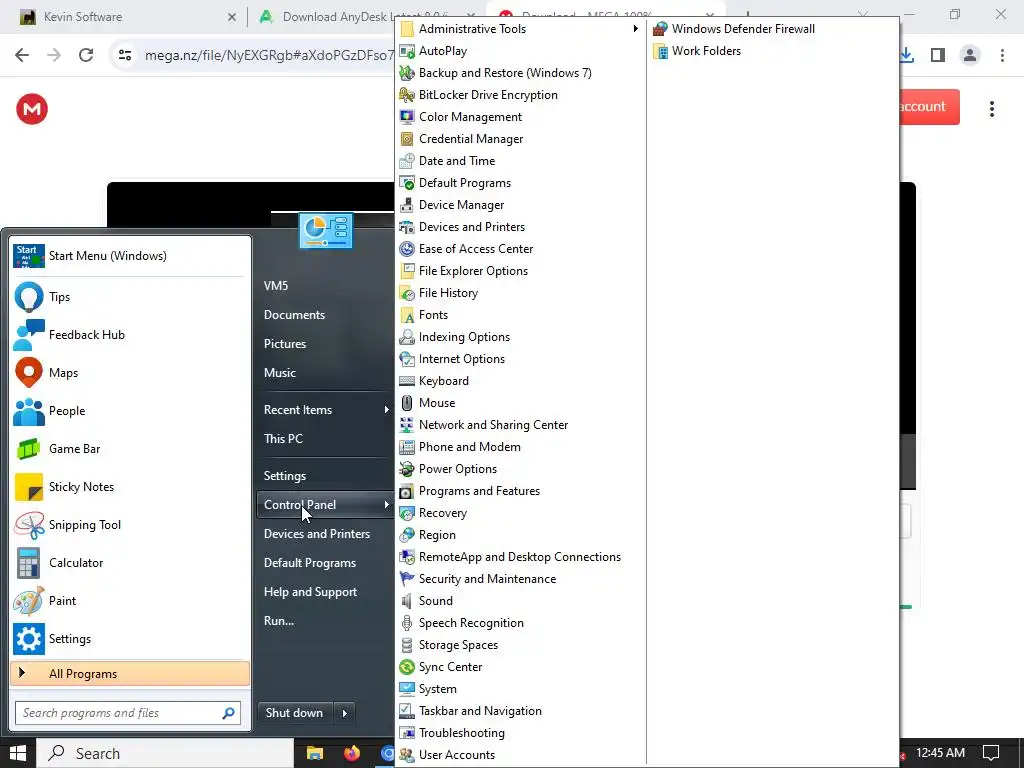The image size is (1024, 768).
Task: Open Chrome three-dot menu
Action: (x=1002, y=56)
